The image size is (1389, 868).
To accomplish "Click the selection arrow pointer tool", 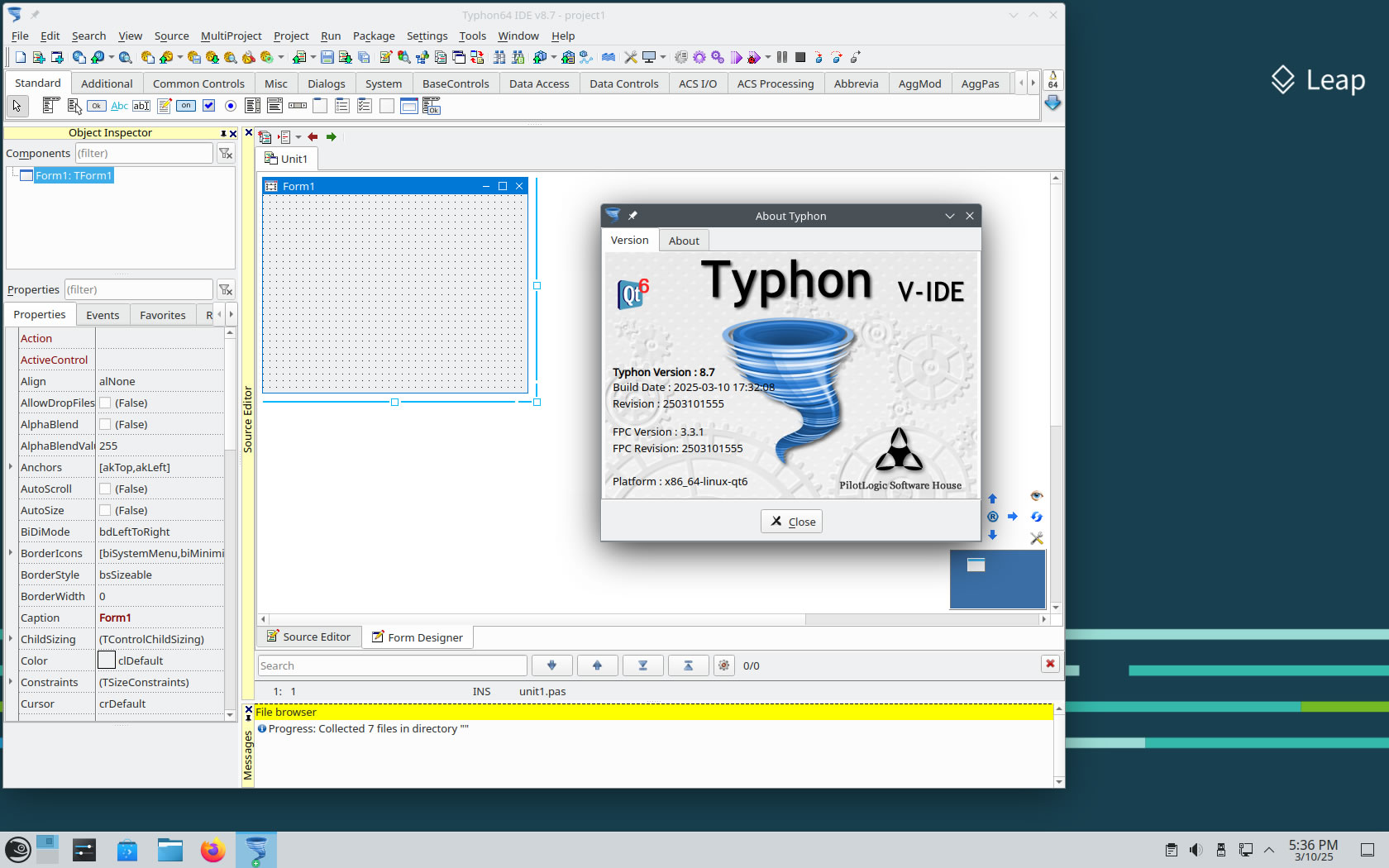I will tap(17, 106).
